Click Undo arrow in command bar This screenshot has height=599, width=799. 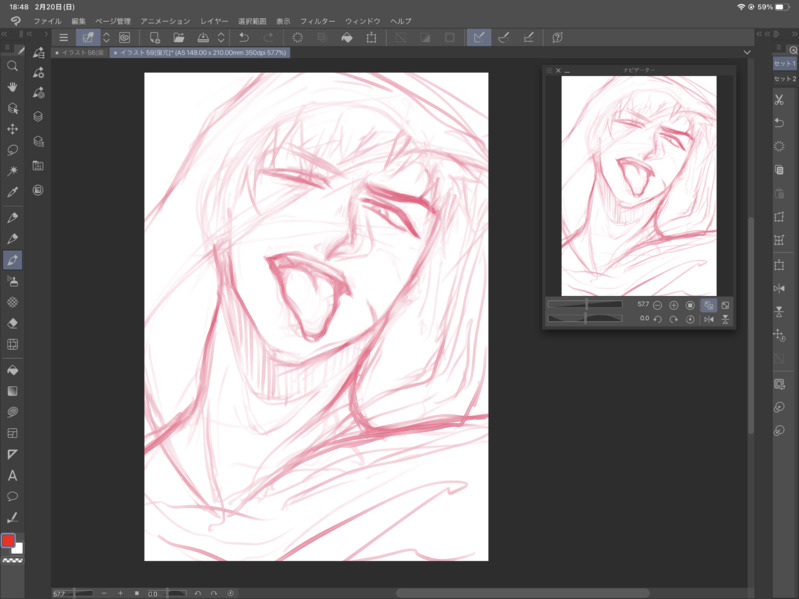pyautogui.click(x=244, y=38)
